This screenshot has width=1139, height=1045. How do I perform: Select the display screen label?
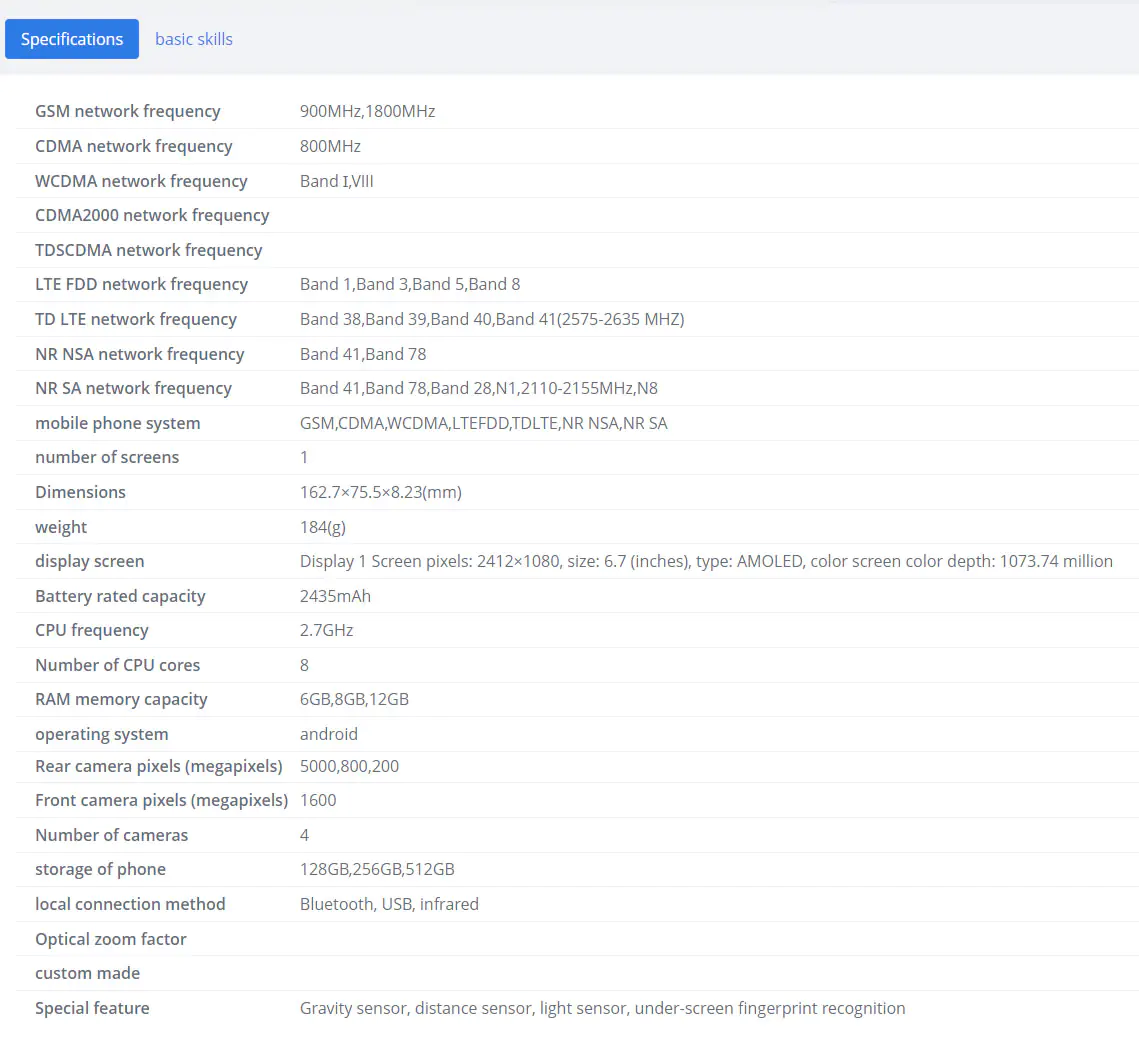[x=90, y=561]
